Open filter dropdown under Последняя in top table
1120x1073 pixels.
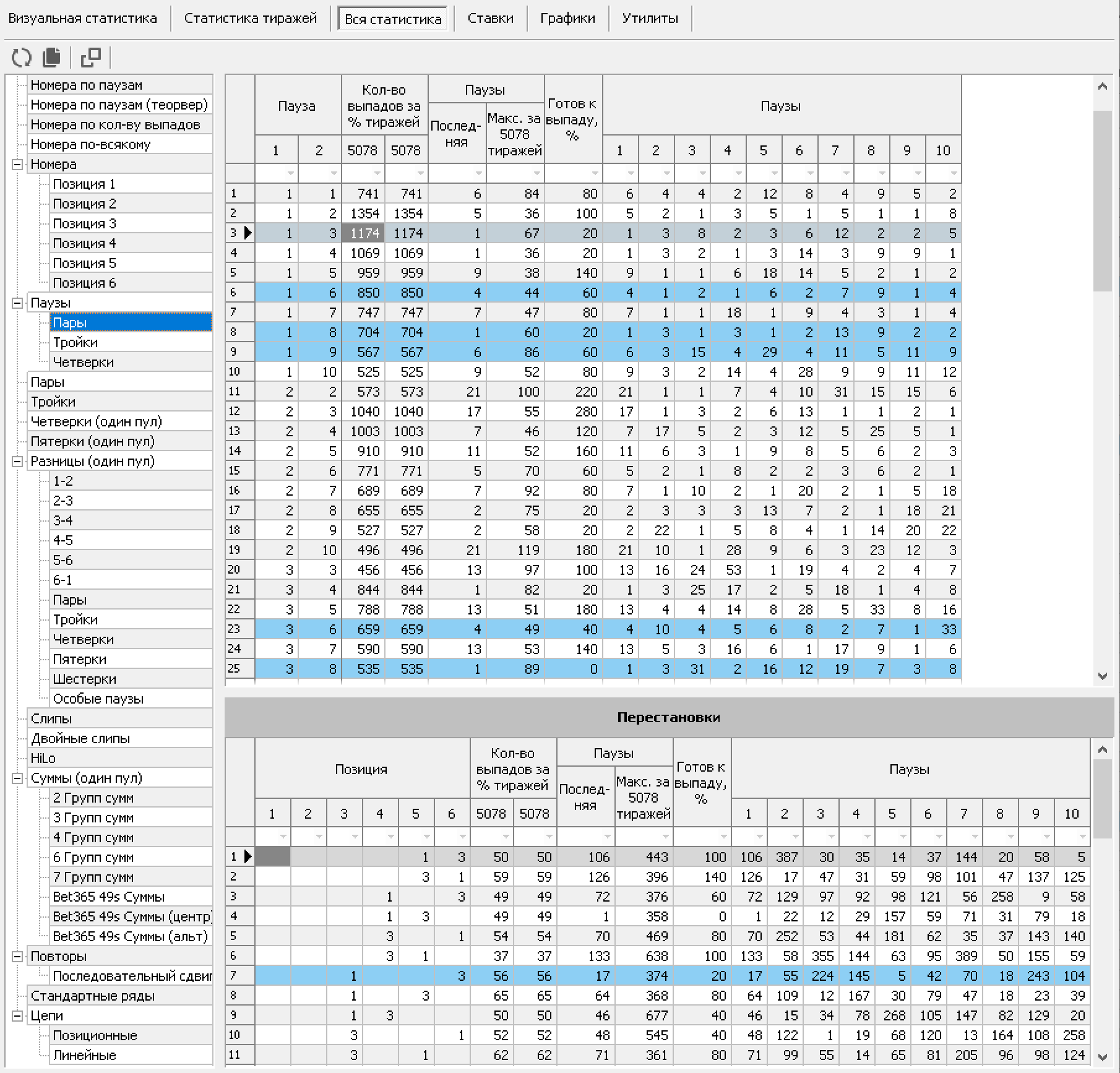478,173
